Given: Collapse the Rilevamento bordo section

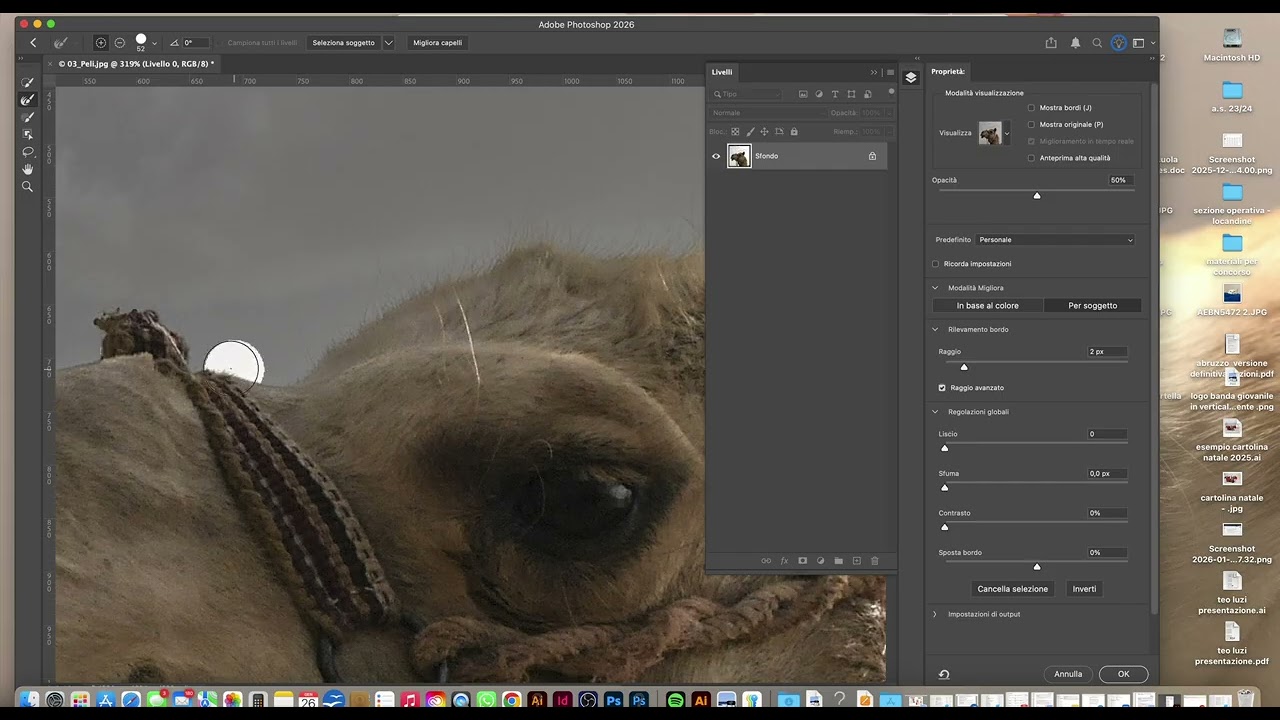Looking at the screenshot, I should coord(936,329).
